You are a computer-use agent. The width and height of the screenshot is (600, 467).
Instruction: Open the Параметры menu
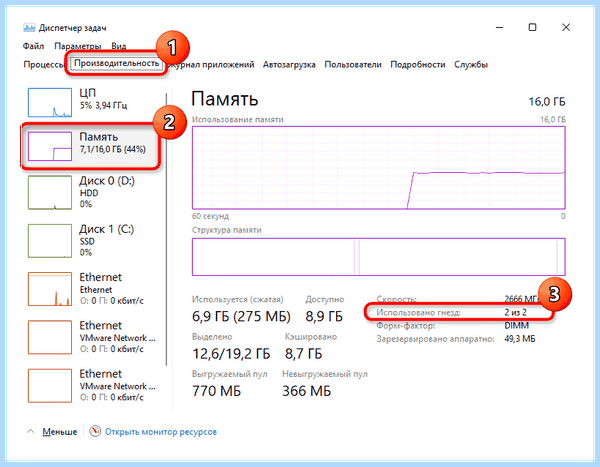(78, 46)
